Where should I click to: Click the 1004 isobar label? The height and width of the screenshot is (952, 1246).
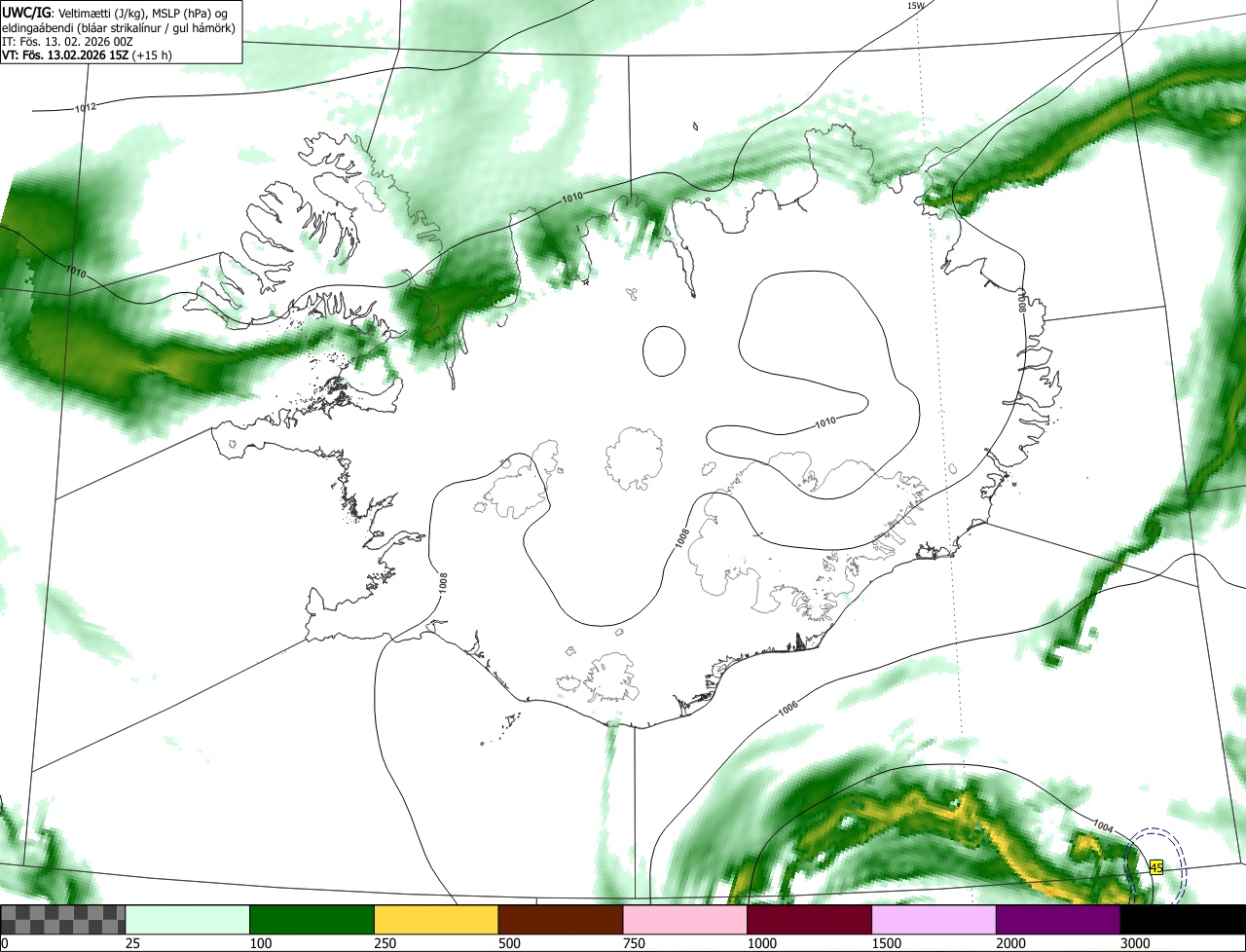point(1103,825)
